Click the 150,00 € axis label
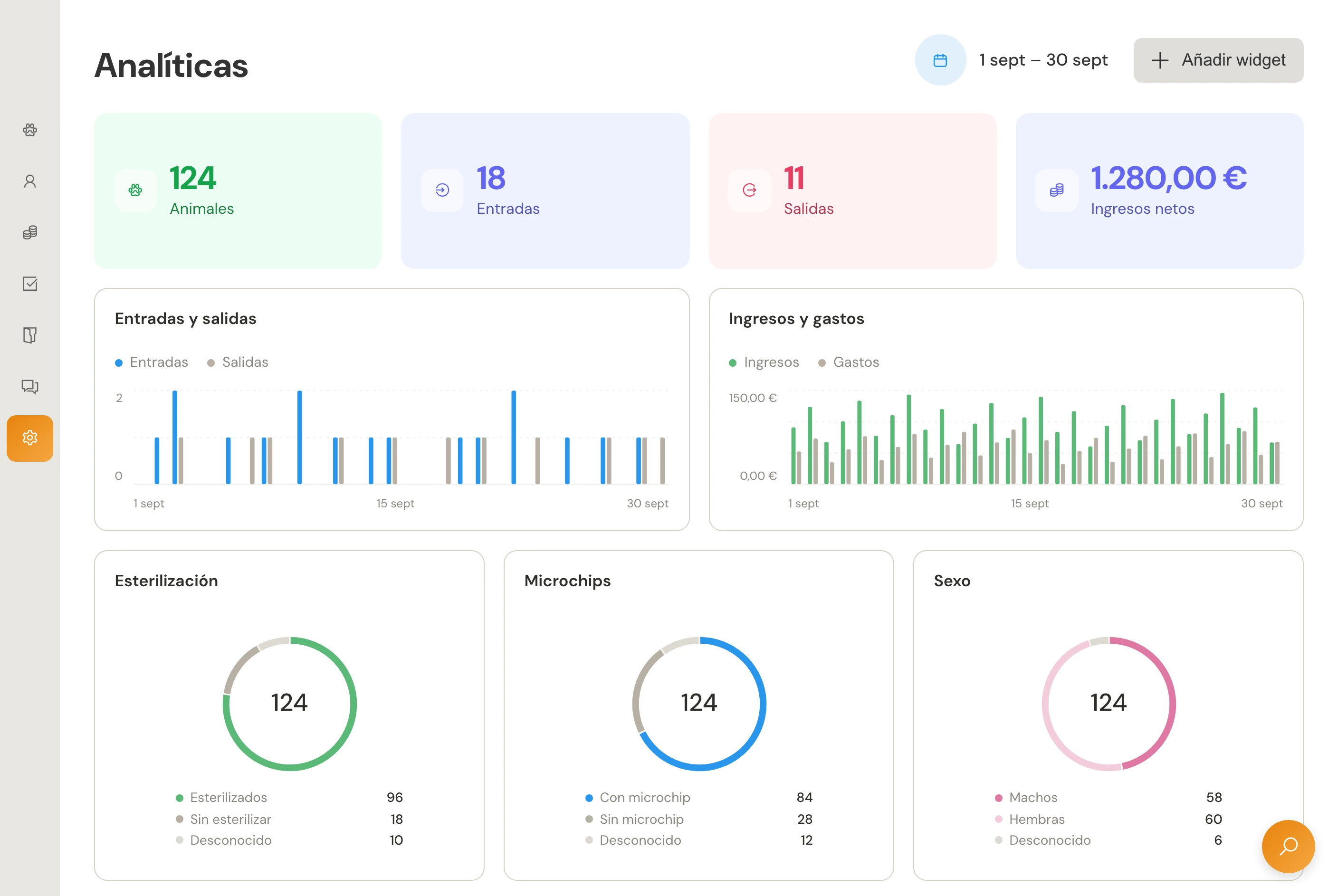 coord(753,398)
